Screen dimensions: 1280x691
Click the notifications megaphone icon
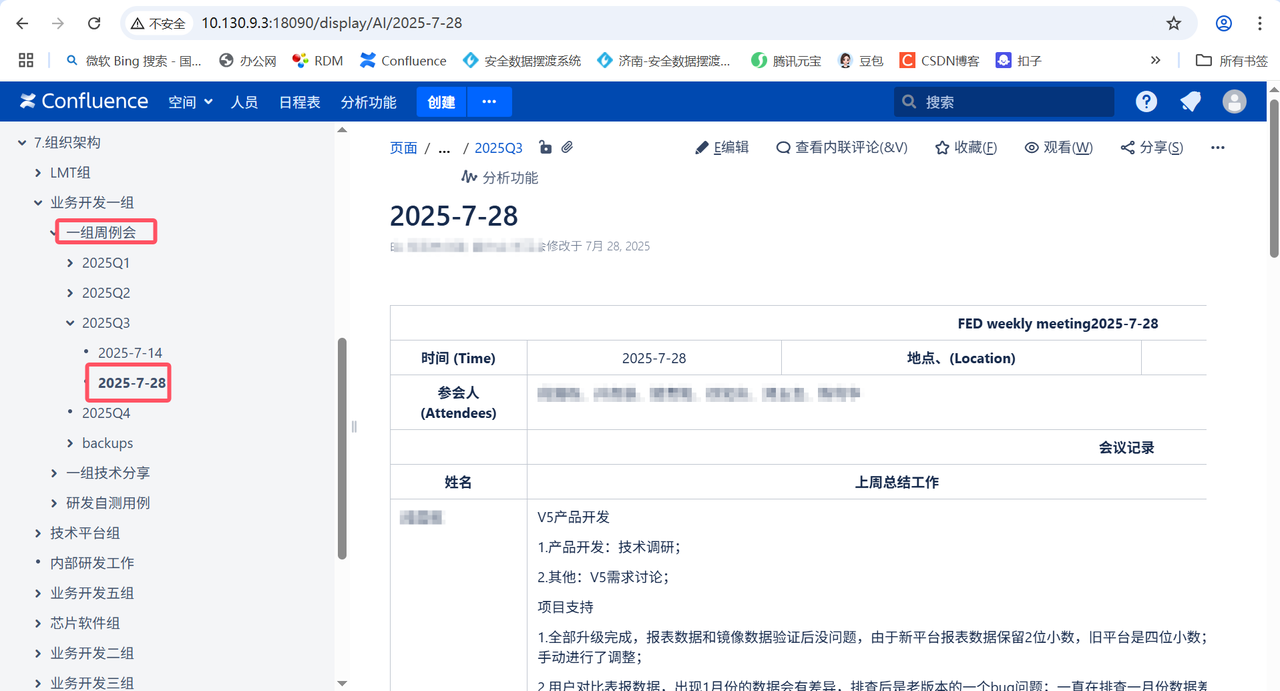pyautogui.click(x=1190, y=101)
